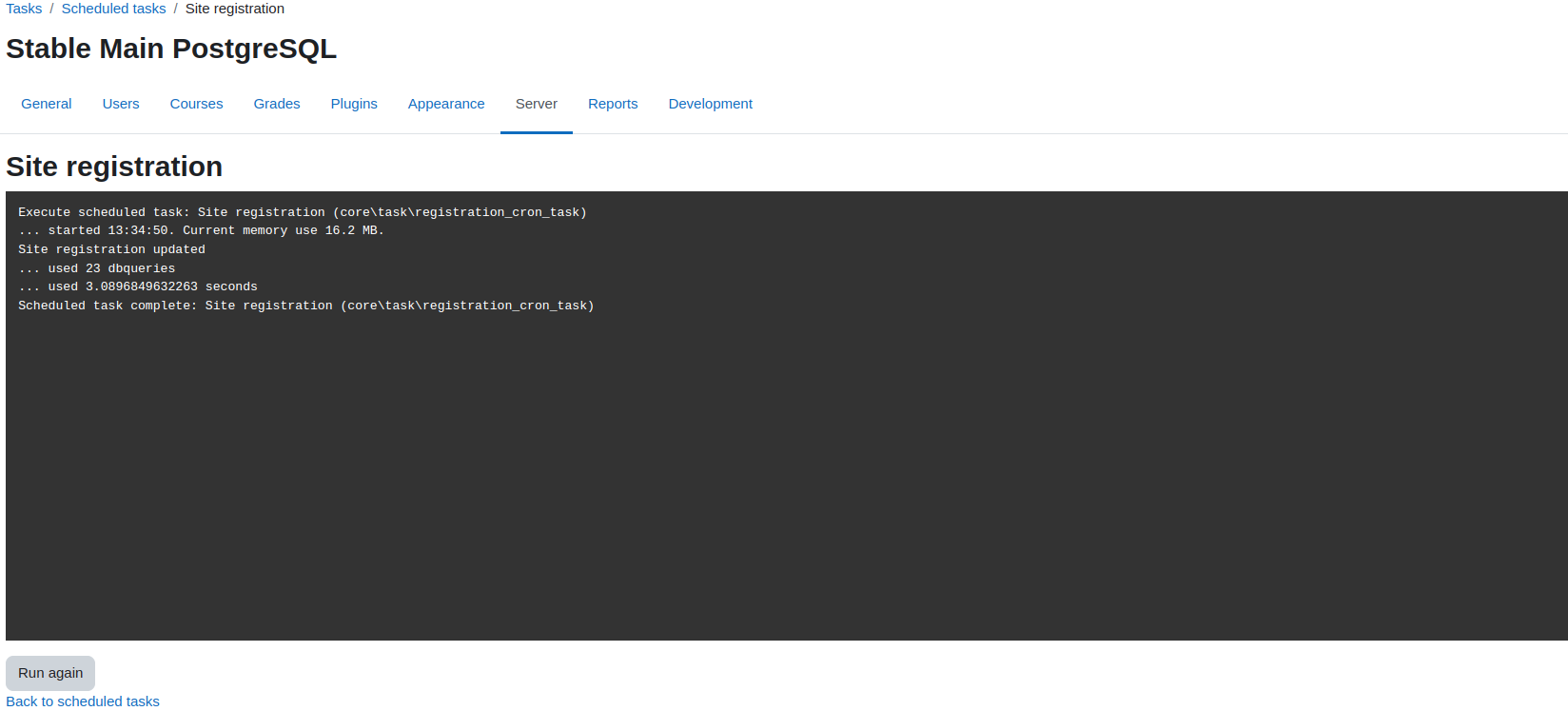Click the Site registration heading

[114, 167]
